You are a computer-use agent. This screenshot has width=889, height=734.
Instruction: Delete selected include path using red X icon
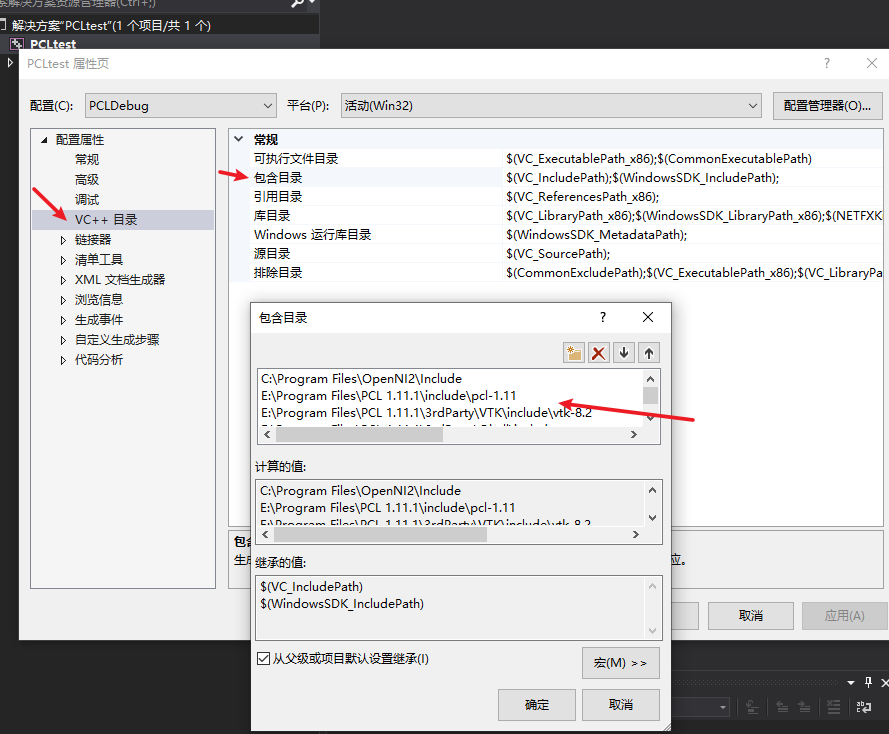(x=599, y=352)
